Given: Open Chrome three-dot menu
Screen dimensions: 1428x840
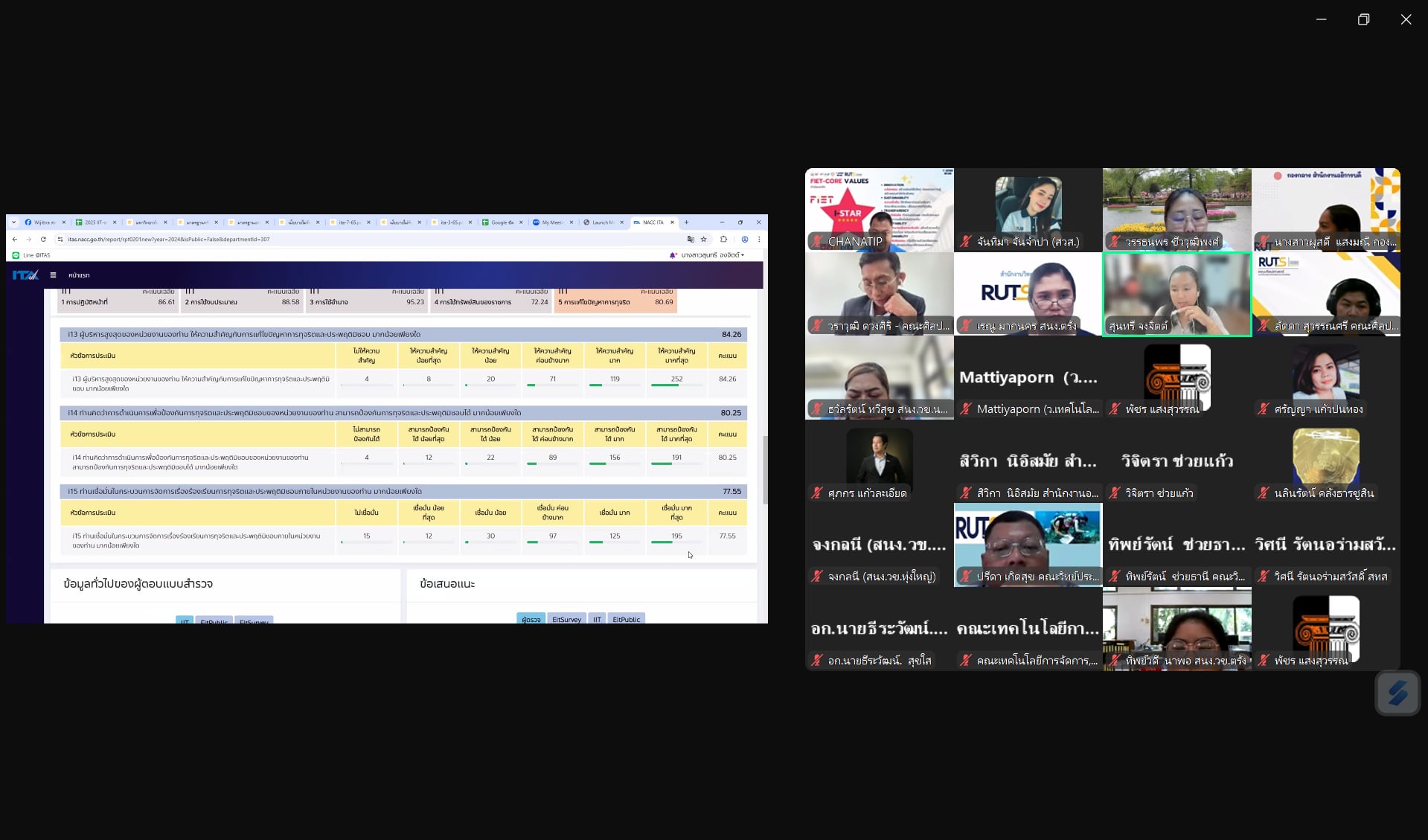Looking at the screenshot, I should (759, 240).
